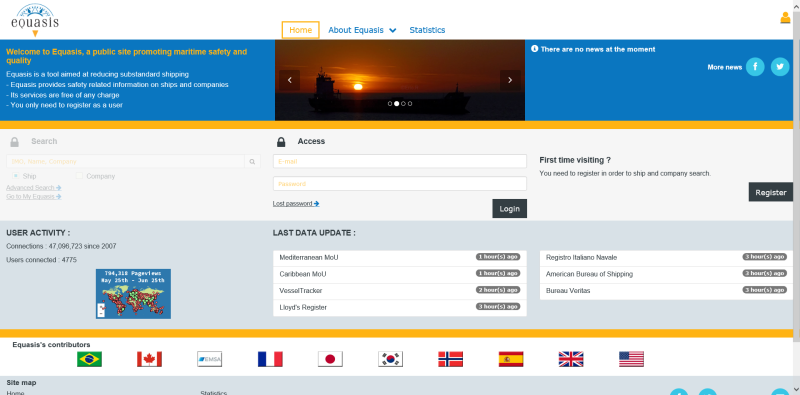Select the Registro Italiano Navale row
Viewport: 800px width, 395px height.
tap(666, 258)
